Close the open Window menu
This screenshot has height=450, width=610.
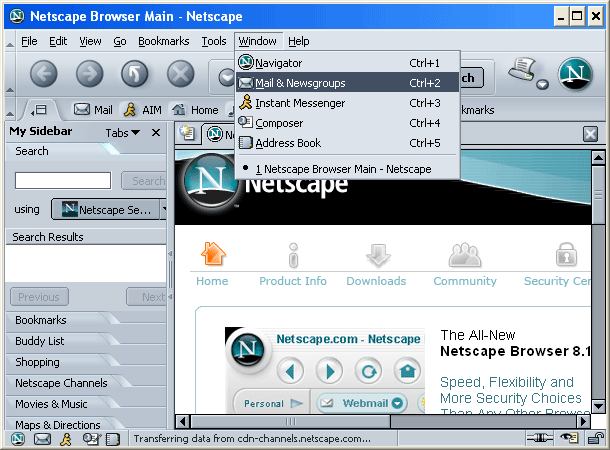click(x=258, y=41)
